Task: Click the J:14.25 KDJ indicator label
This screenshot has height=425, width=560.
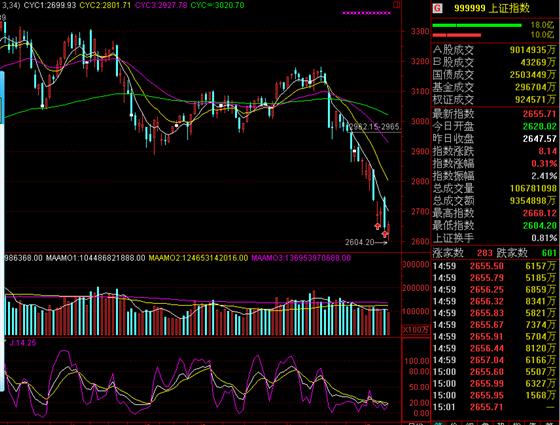Action: (x=23, y=343)
